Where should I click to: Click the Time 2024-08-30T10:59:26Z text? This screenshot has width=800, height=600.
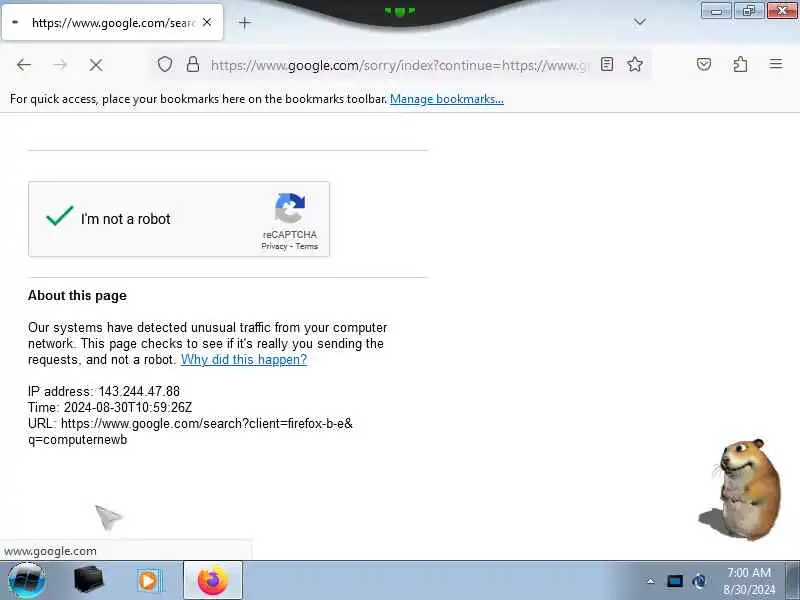click(x=110, y=408)
